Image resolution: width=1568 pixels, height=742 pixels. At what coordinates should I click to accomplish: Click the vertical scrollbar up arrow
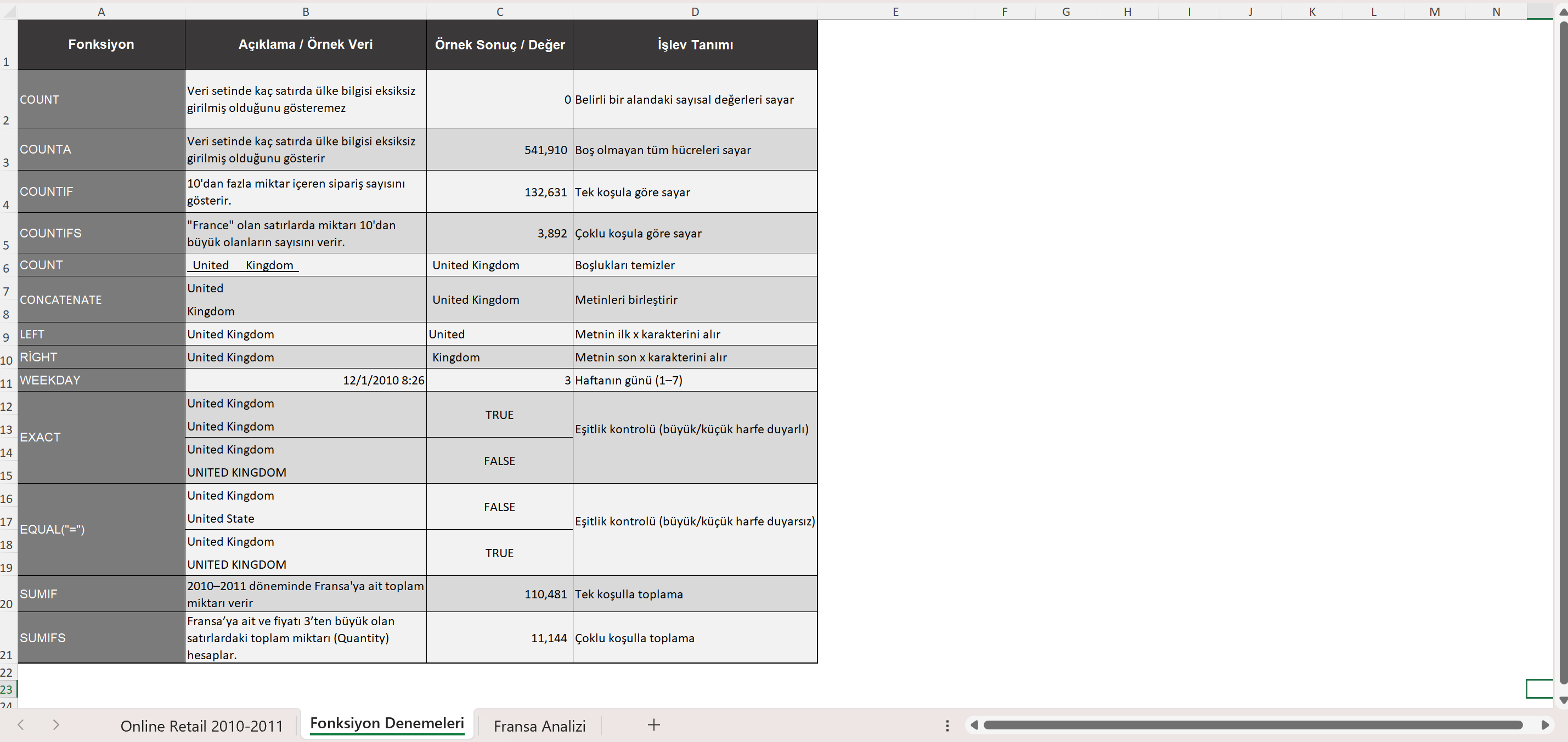point(1562,12)
